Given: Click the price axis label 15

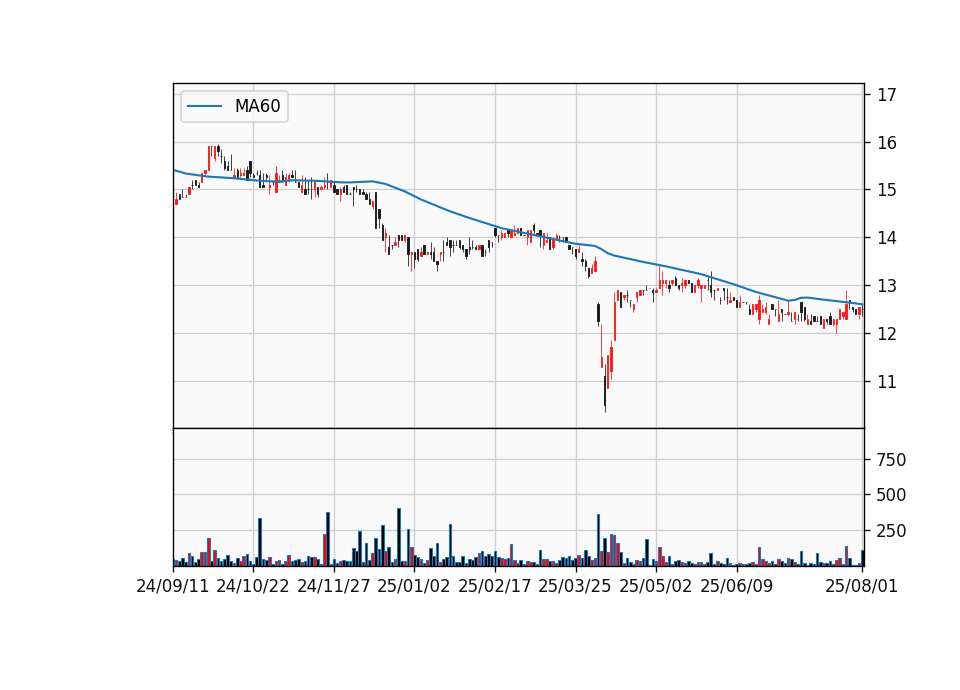Looking at the screenshot, I should 887,190.
